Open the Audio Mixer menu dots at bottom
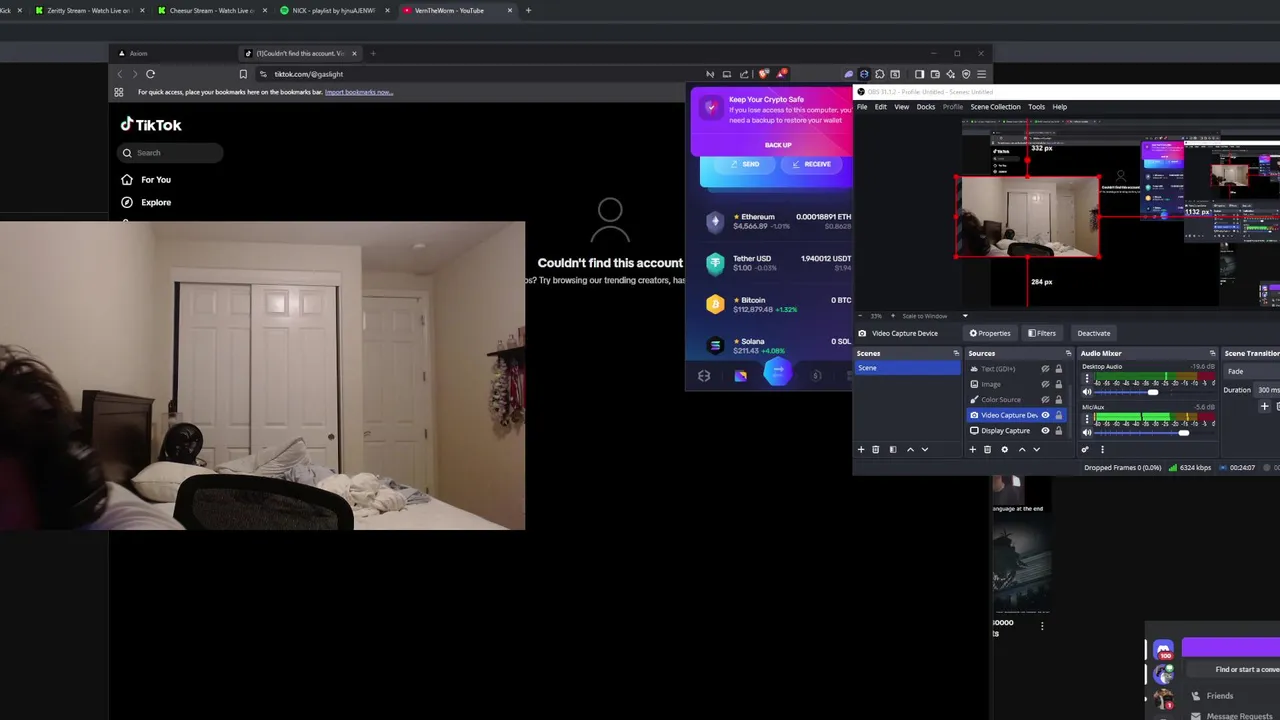Image resolution: width=1280 pixels, height=720 pixels. [x=1102, y=450]
